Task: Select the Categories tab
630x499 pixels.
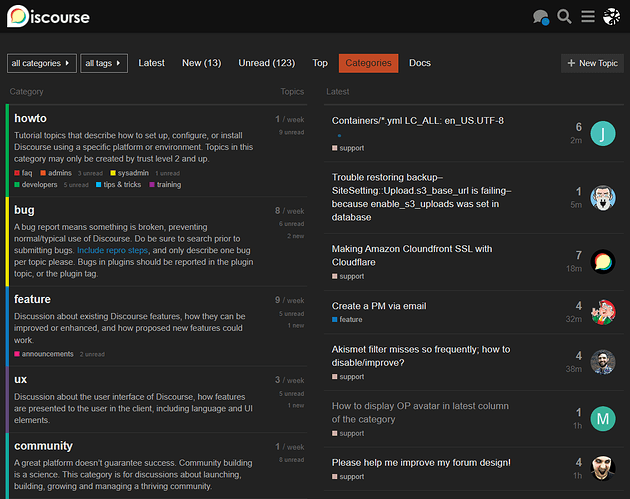Action: click(368, 63)
